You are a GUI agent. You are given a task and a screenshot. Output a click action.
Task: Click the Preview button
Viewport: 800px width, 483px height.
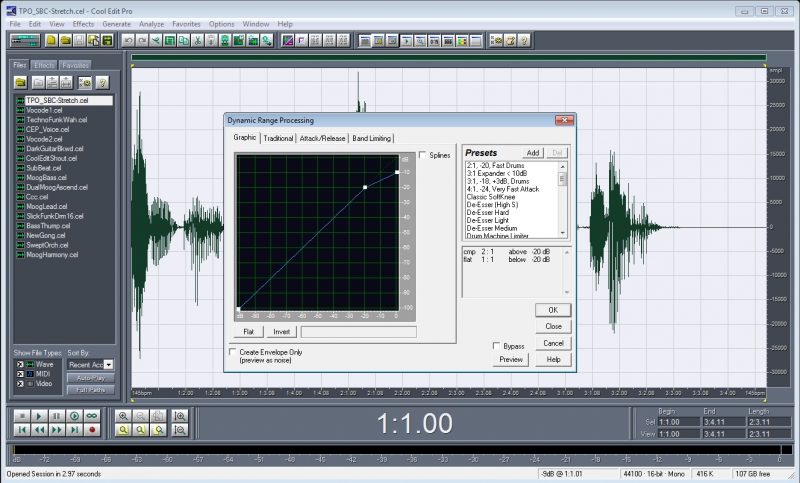coord(511,360)
